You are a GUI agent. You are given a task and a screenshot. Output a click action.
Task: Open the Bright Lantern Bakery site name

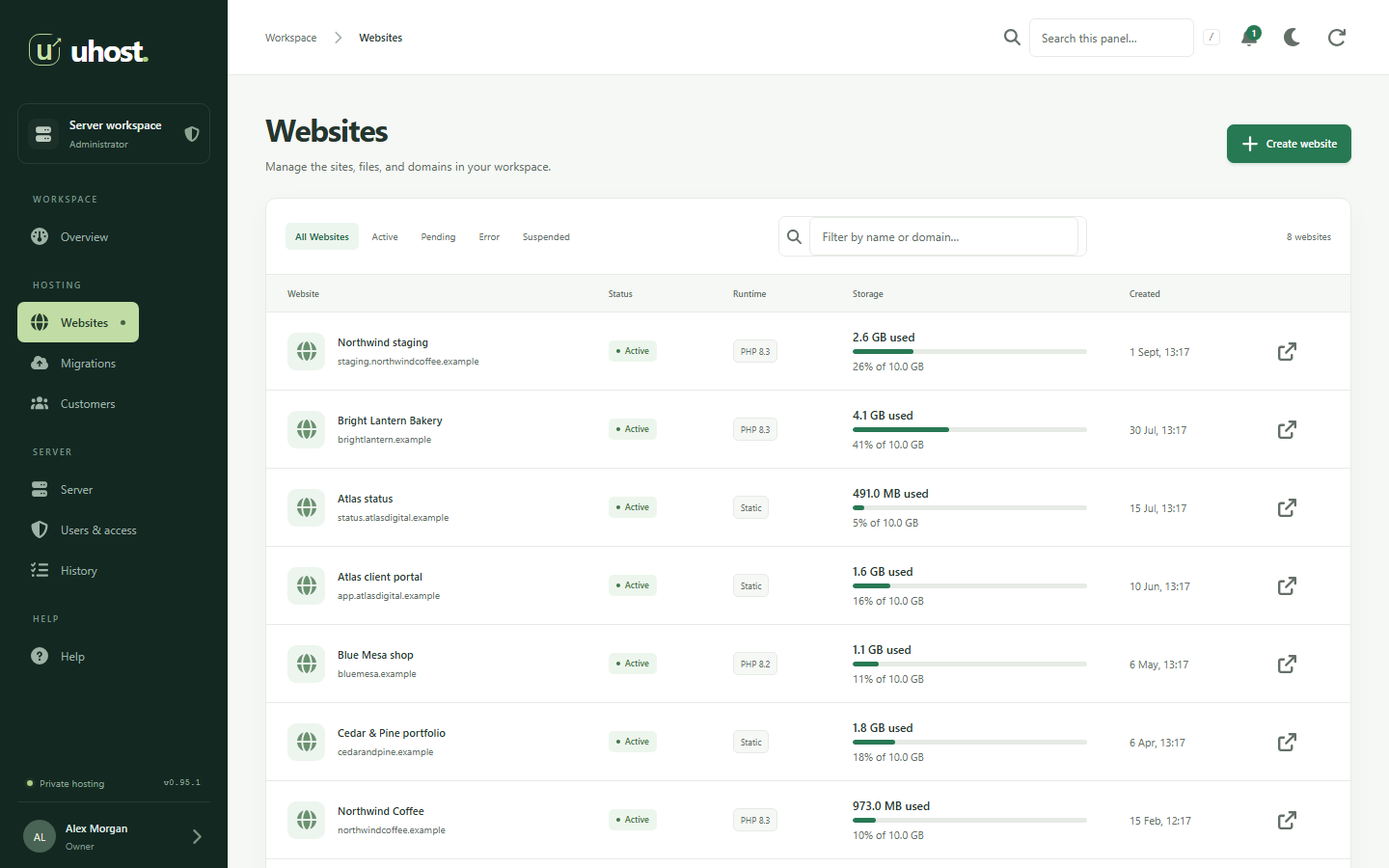pyautogui.click(x=390, y=420)
